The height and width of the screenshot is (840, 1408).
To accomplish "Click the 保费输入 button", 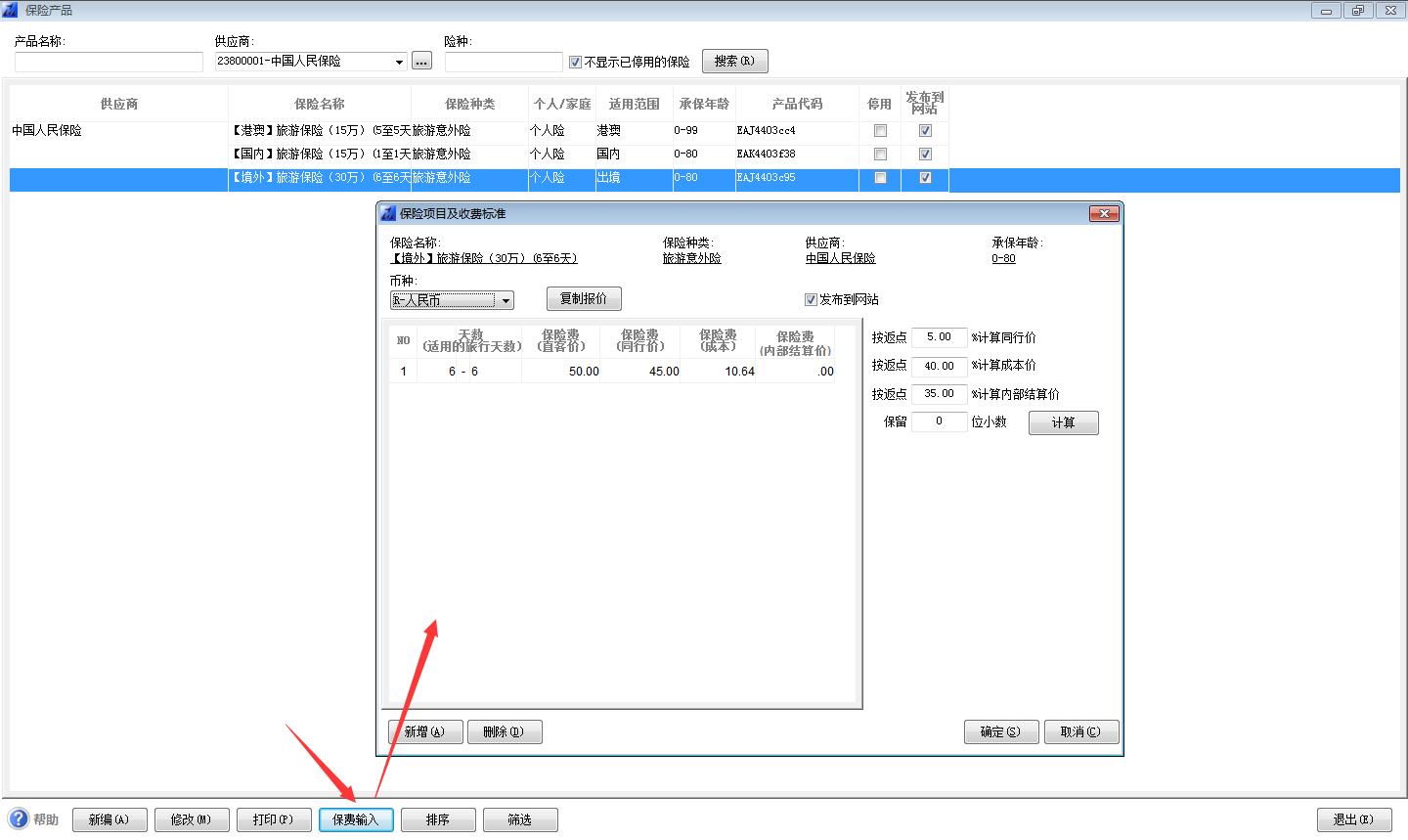I will coord(356,819).
